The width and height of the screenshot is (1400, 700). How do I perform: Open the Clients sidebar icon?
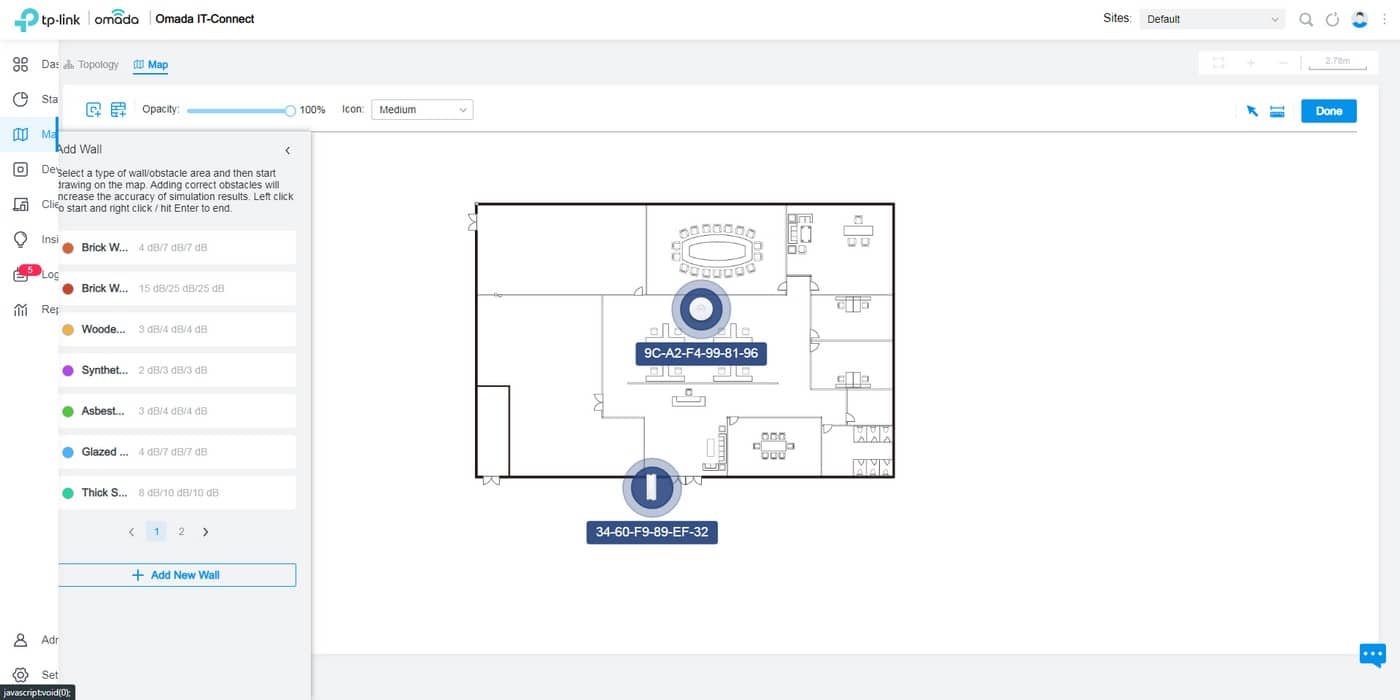20,205
